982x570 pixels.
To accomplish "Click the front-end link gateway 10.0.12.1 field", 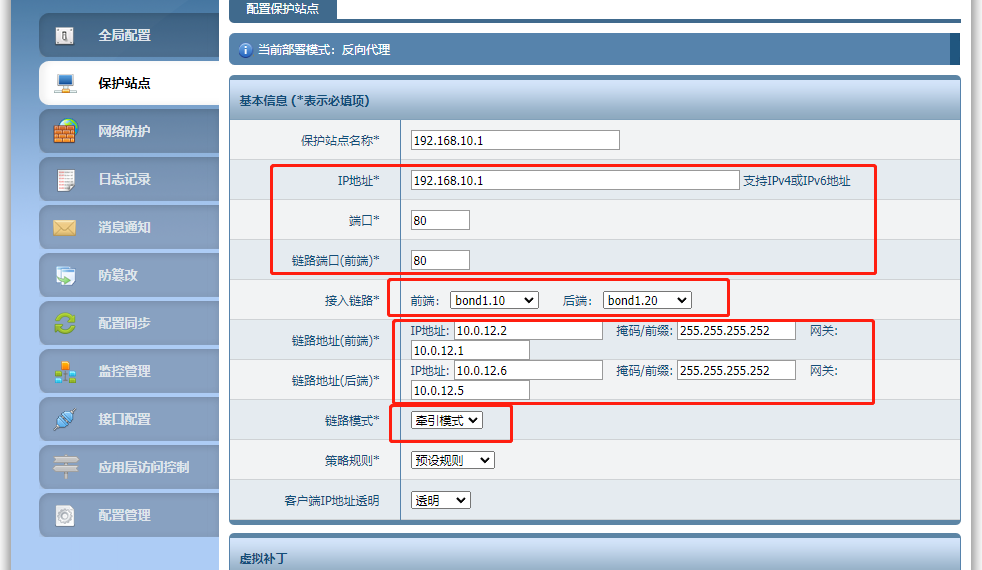I will [470, 350].
